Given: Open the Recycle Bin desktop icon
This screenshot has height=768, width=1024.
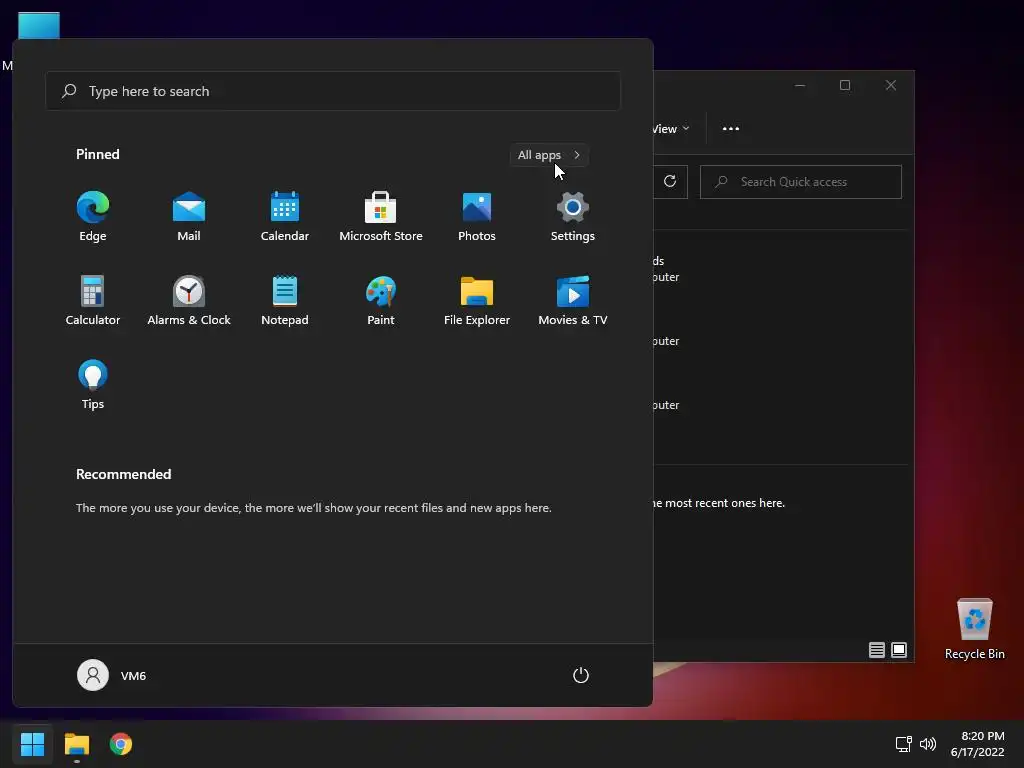Looking at the screenshot, I should coord(974,629).
